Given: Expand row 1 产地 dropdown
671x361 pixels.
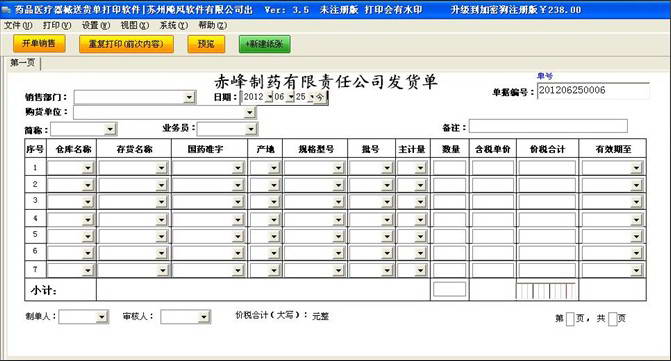Looking at the screenshot, I should (274, 168).
